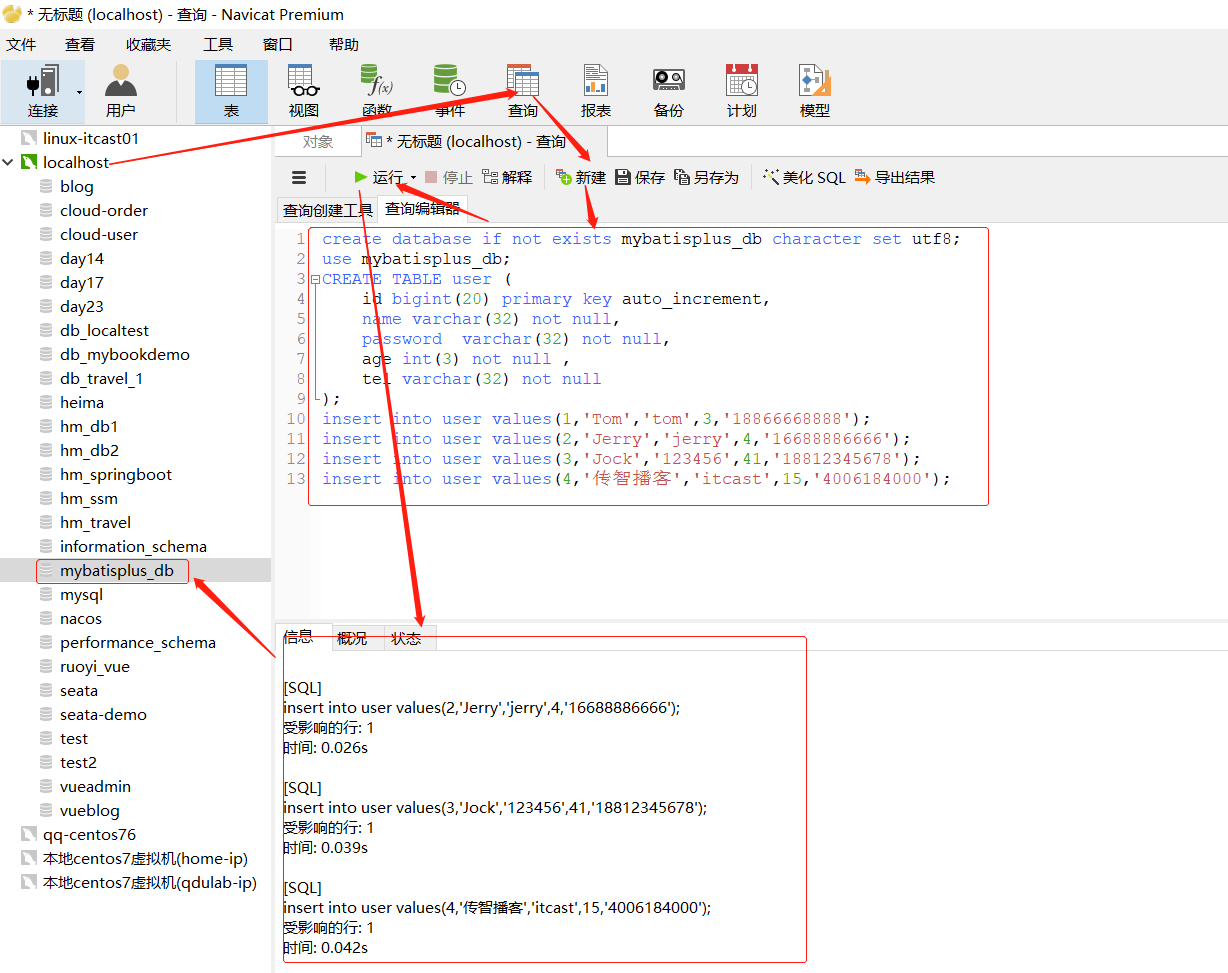Select the seata-demo database
Screen dimensions: 1228x973
tap(103, 714)
